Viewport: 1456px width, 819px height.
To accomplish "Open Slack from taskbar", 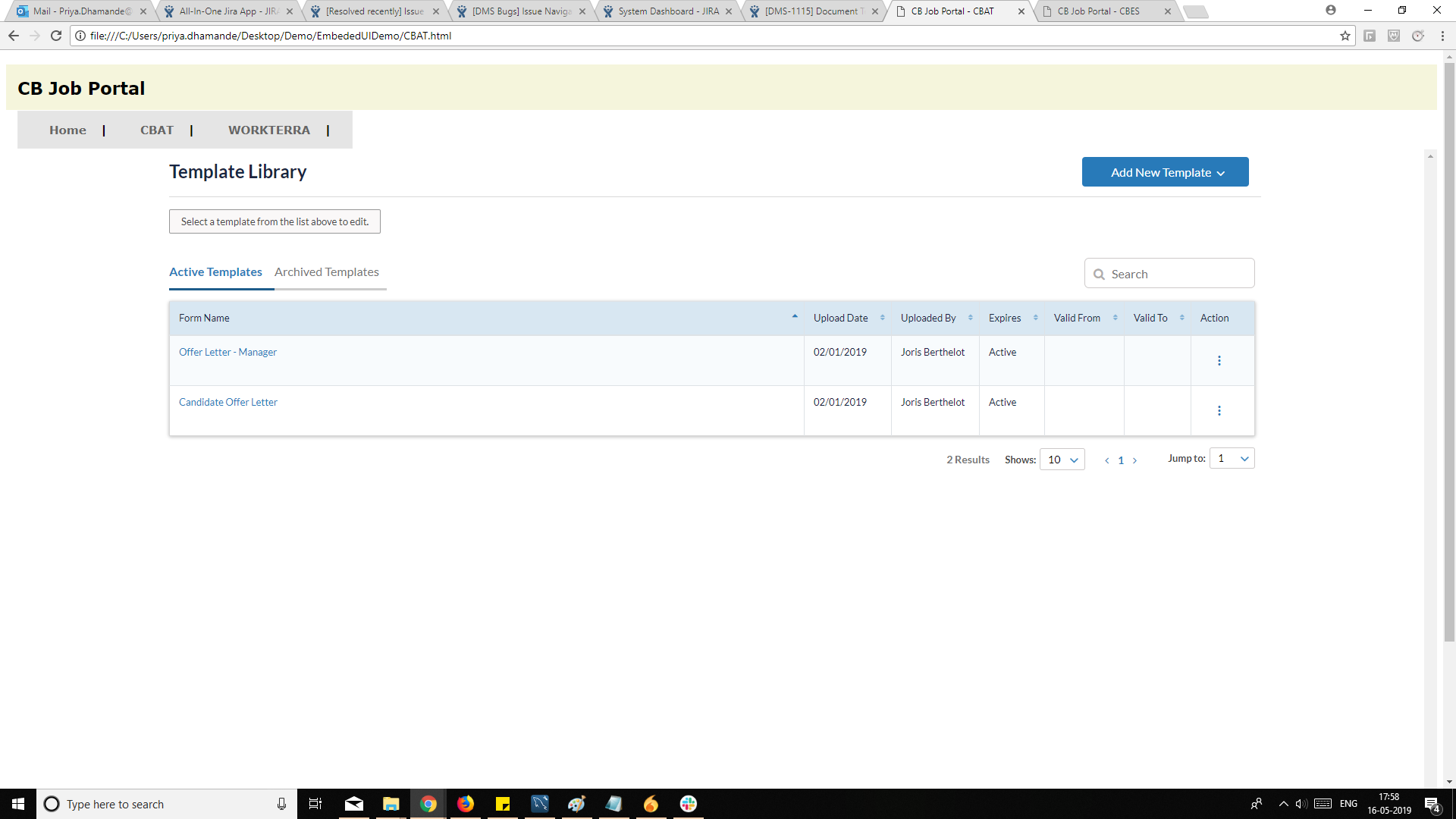I will (x=689, y=804).
